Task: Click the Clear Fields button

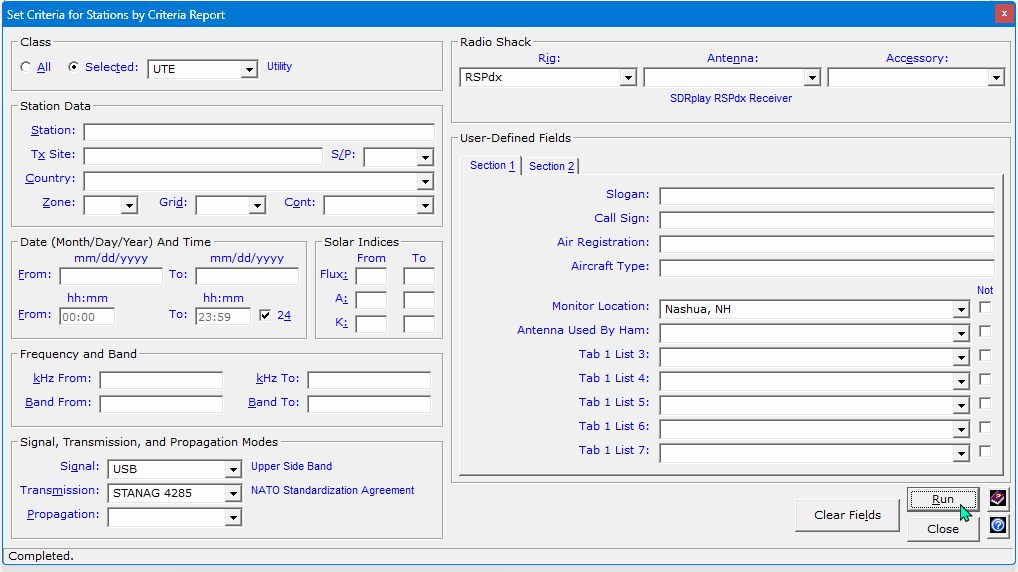Action: (x=847, y=515)
